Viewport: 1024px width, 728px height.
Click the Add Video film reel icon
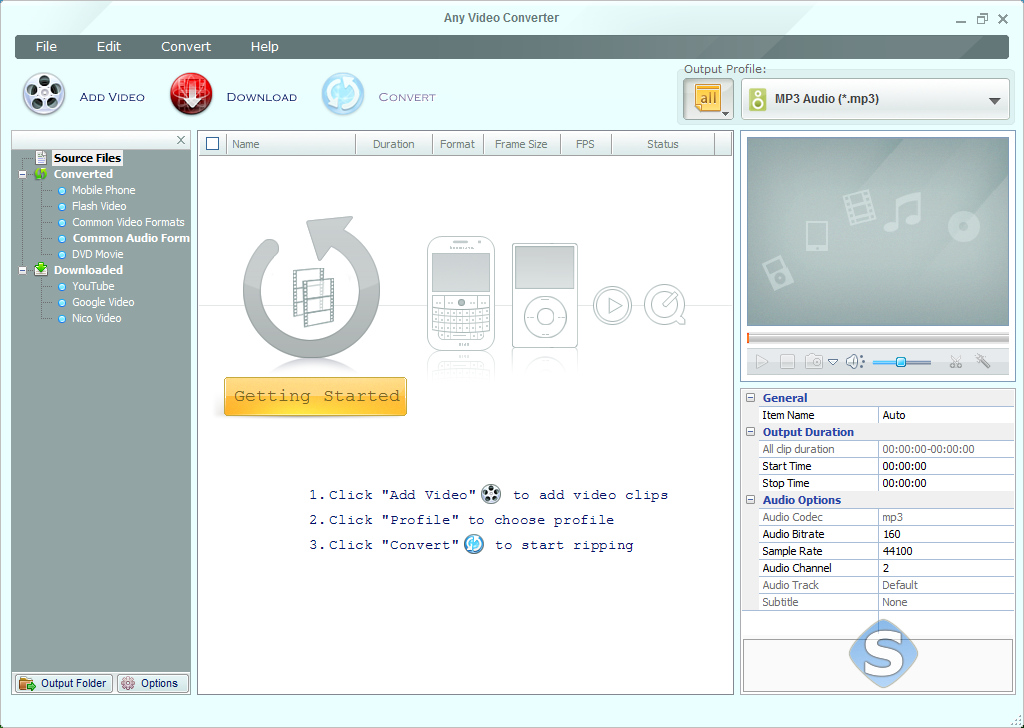click(x=44, y=95)
